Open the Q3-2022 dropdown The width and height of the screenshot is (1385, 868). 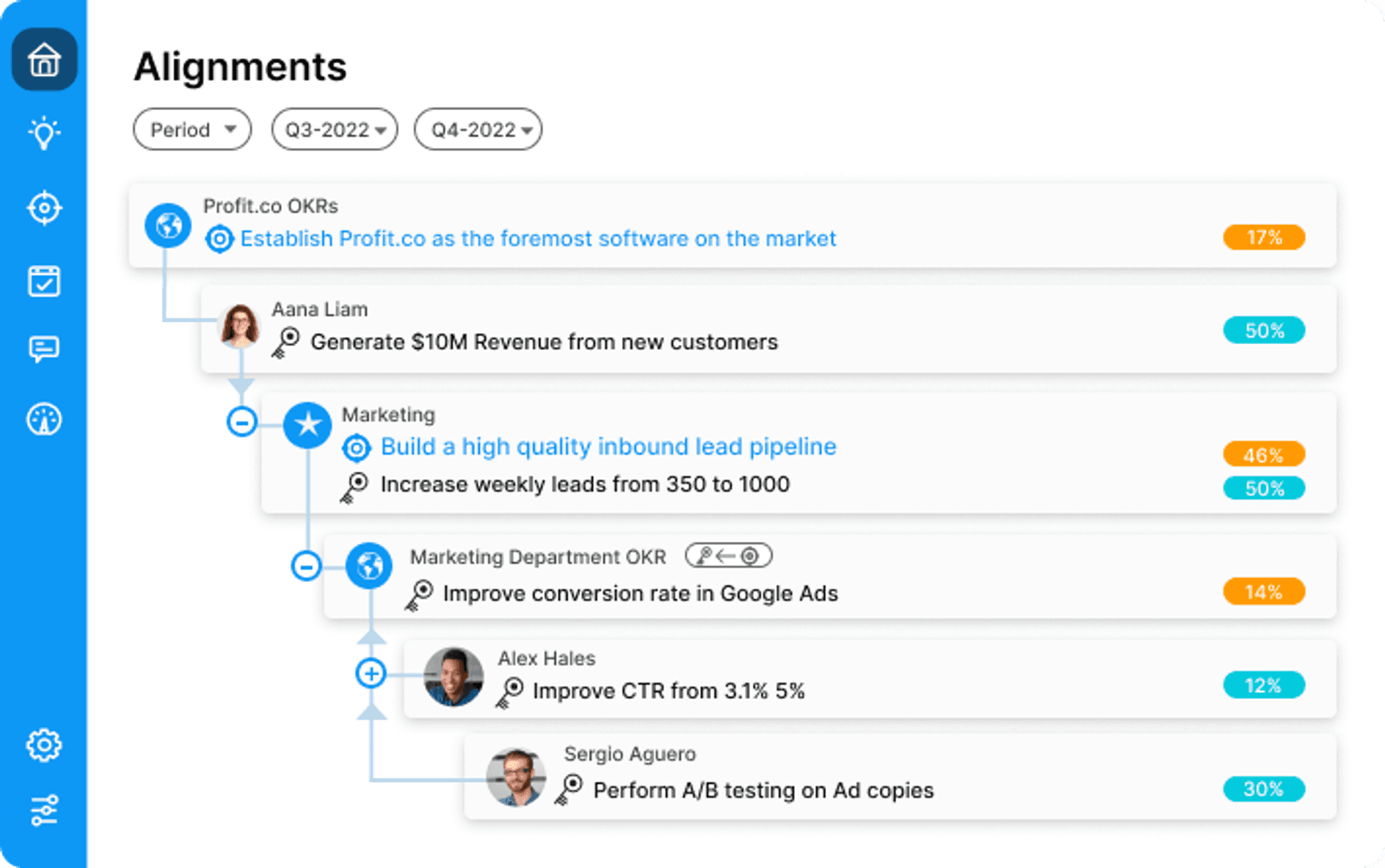[335, 129]
